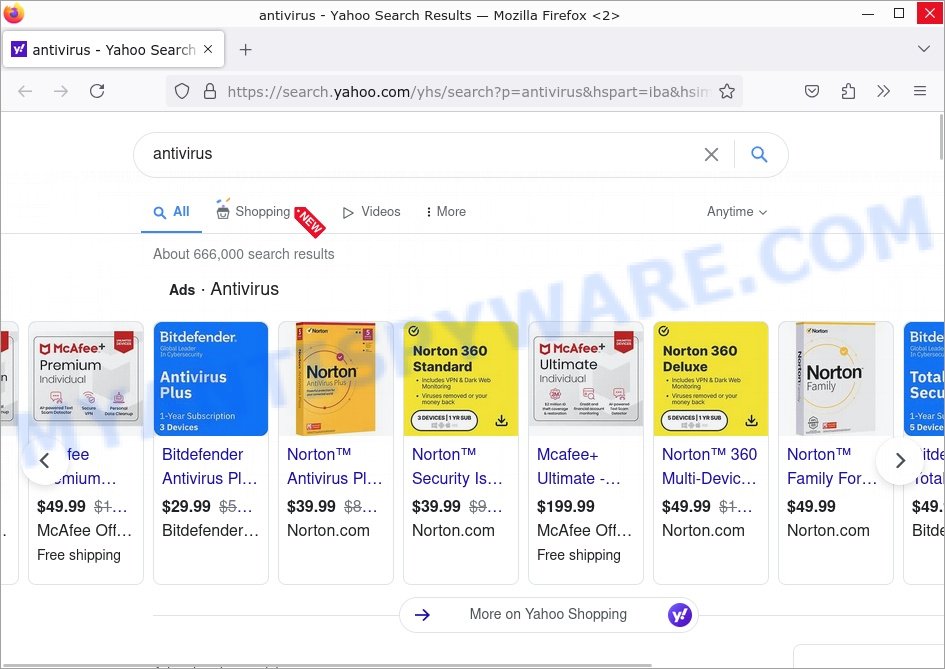This screenshot has height=669, width=945.
Task: Maximize the Firefox window
Action: point(899,13)
